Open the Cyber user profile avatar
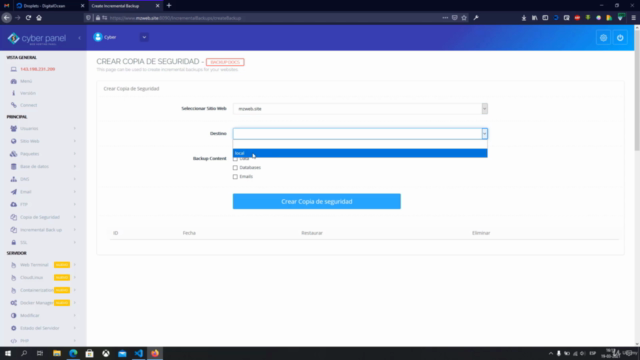The width and height of the screenshot is (640, 360). 98,37
